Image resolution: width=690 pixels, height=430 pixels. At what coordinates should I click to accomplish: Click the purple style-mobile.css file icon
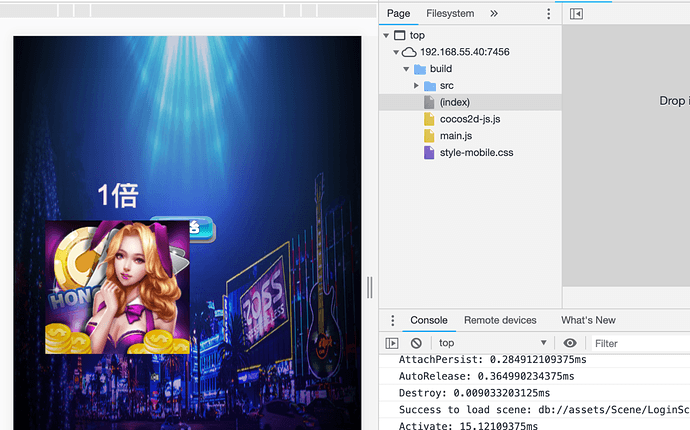[x=429, y=153]
